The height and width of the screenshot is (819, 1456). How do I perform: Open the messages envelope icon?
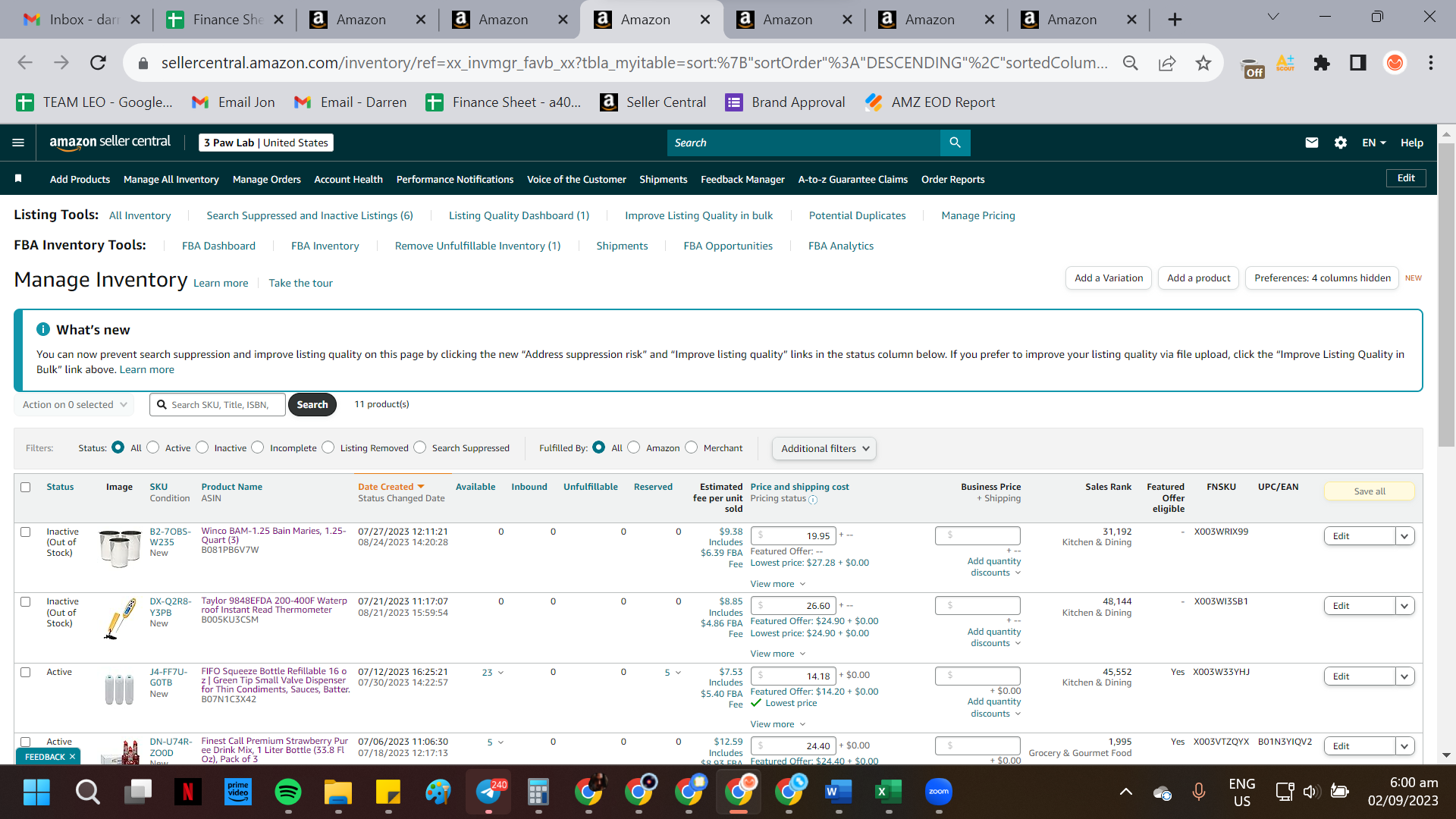tap(1311, 143)
